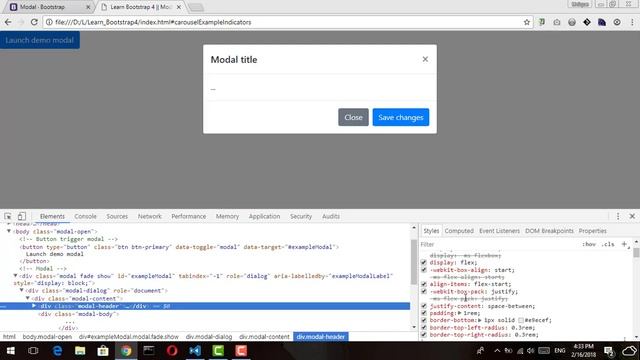
Task: Reload the page with refresh icon
Action: tap(34, 22)
